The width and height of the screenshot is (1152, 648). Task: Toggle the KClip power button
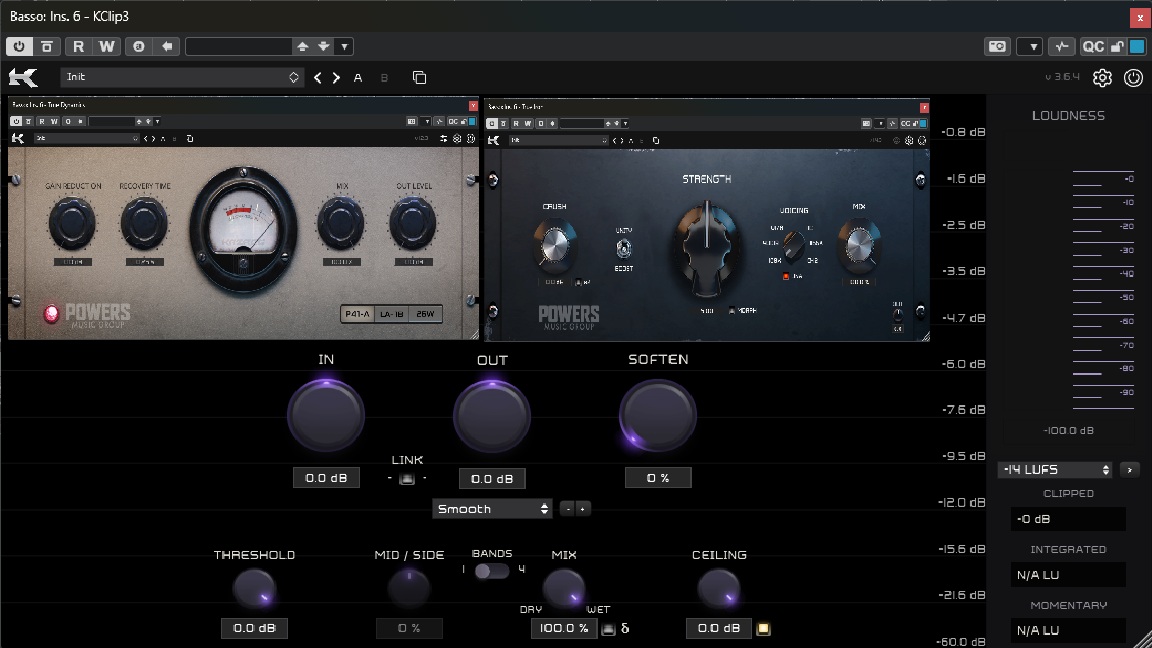[x=1133, y=77]
